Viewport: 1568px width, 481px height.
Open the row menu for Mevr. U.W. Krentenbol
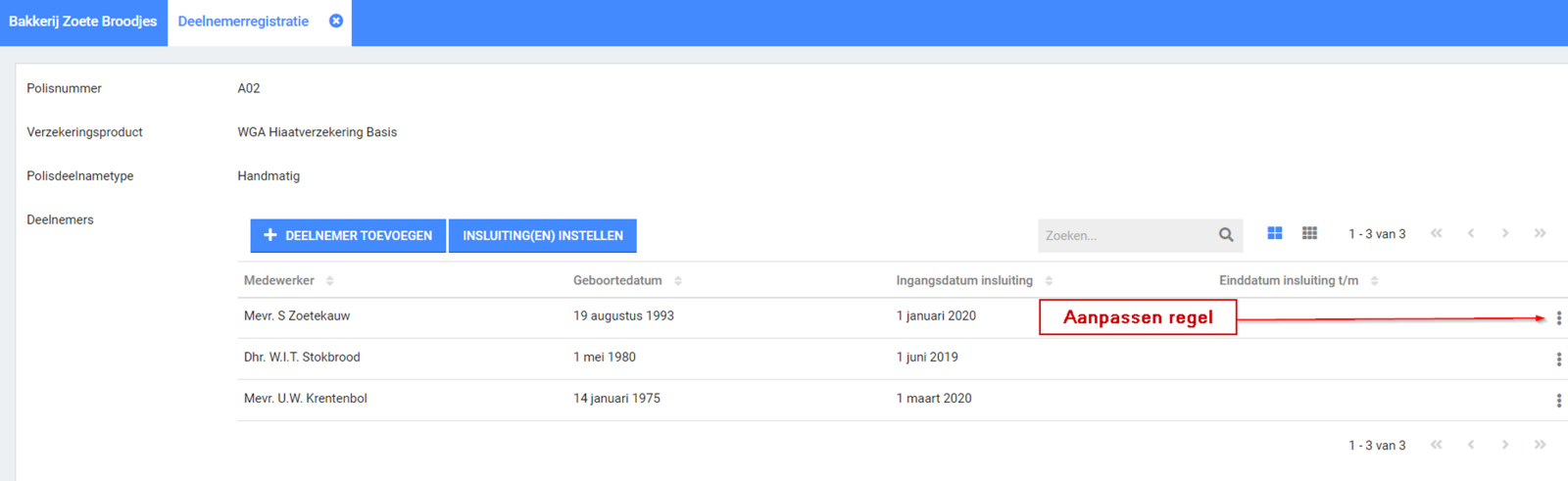click(x=1558, y=401)
